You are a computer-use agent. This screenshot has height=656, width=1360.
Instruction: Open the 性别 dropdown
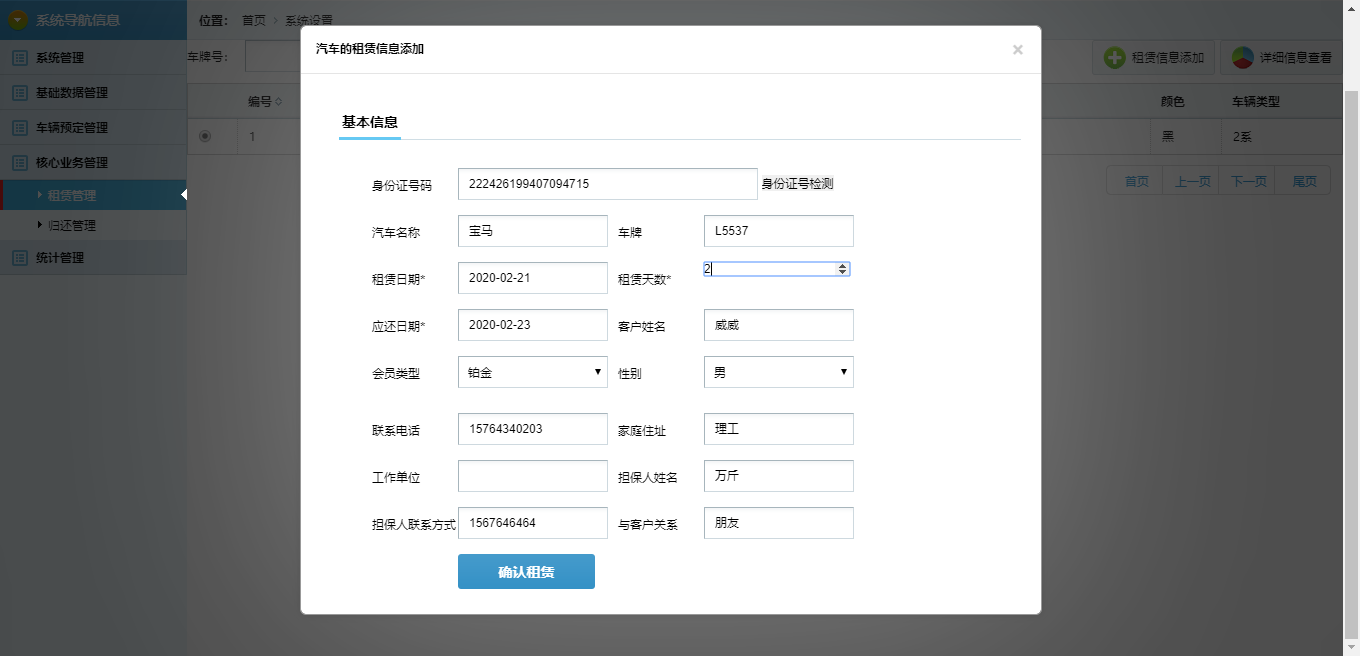[x=778, y=372]
